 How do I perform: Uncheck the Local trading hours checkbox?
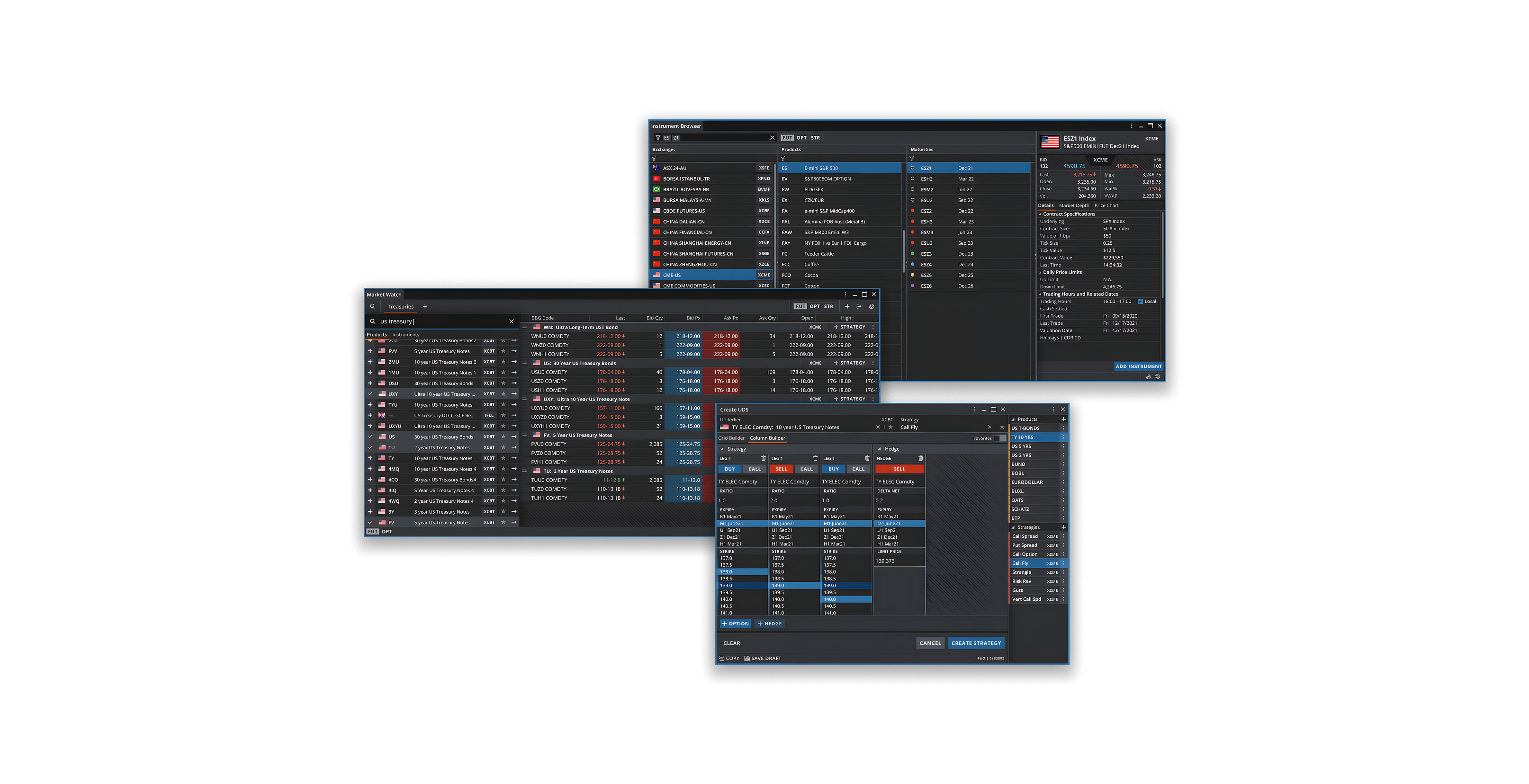(x=1140, y=301)
